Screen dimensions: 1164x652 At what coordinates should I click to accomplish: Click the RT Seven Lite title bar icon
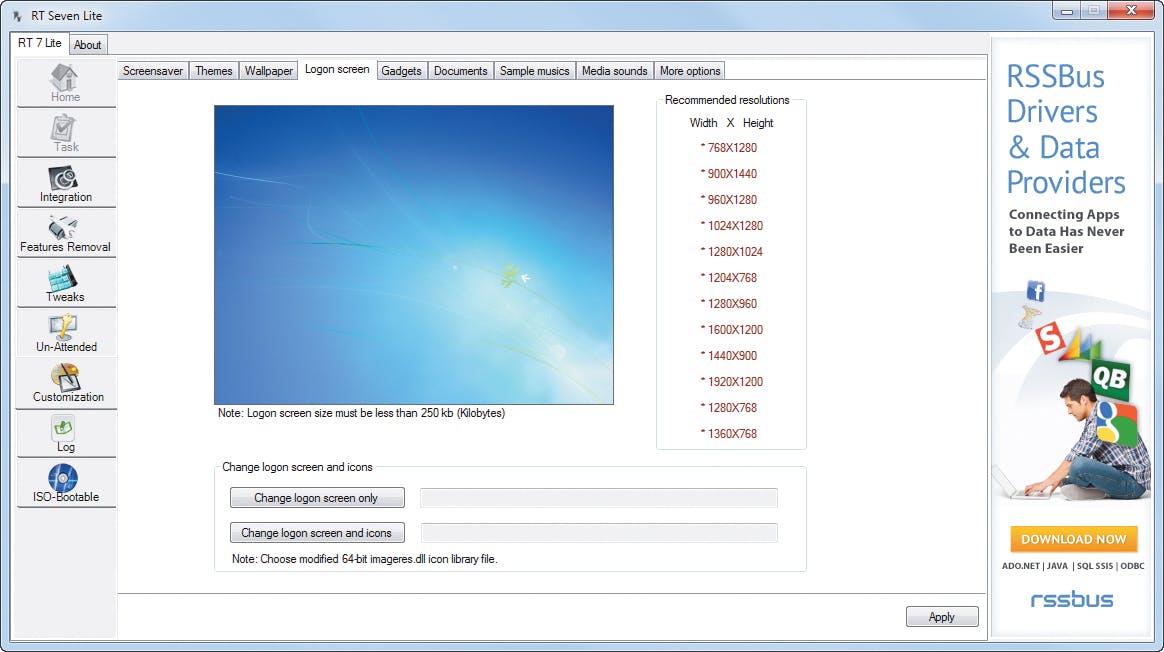[x=17, y=16]
